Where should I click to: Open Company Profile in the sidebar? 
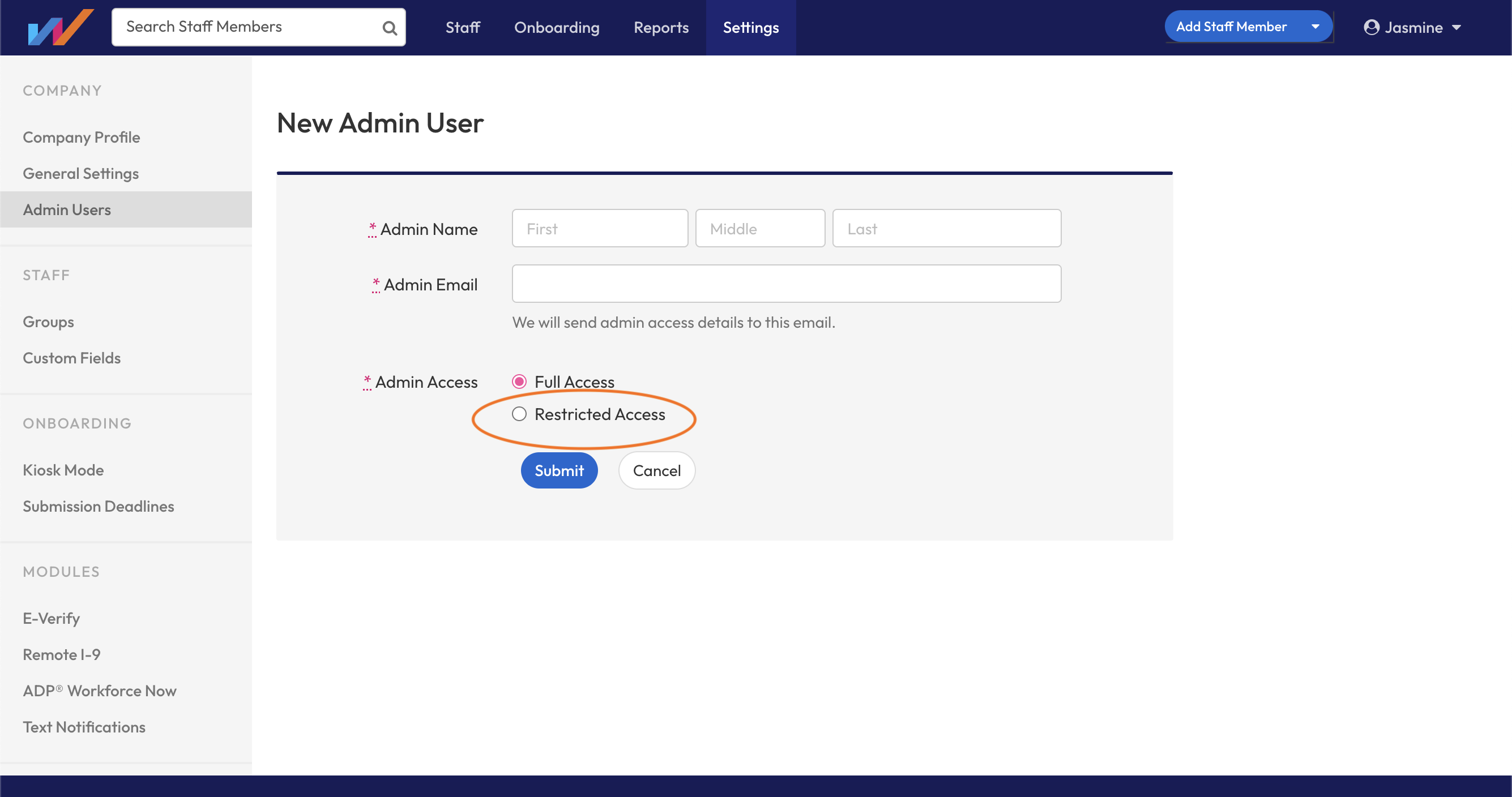tap(82, 137)
